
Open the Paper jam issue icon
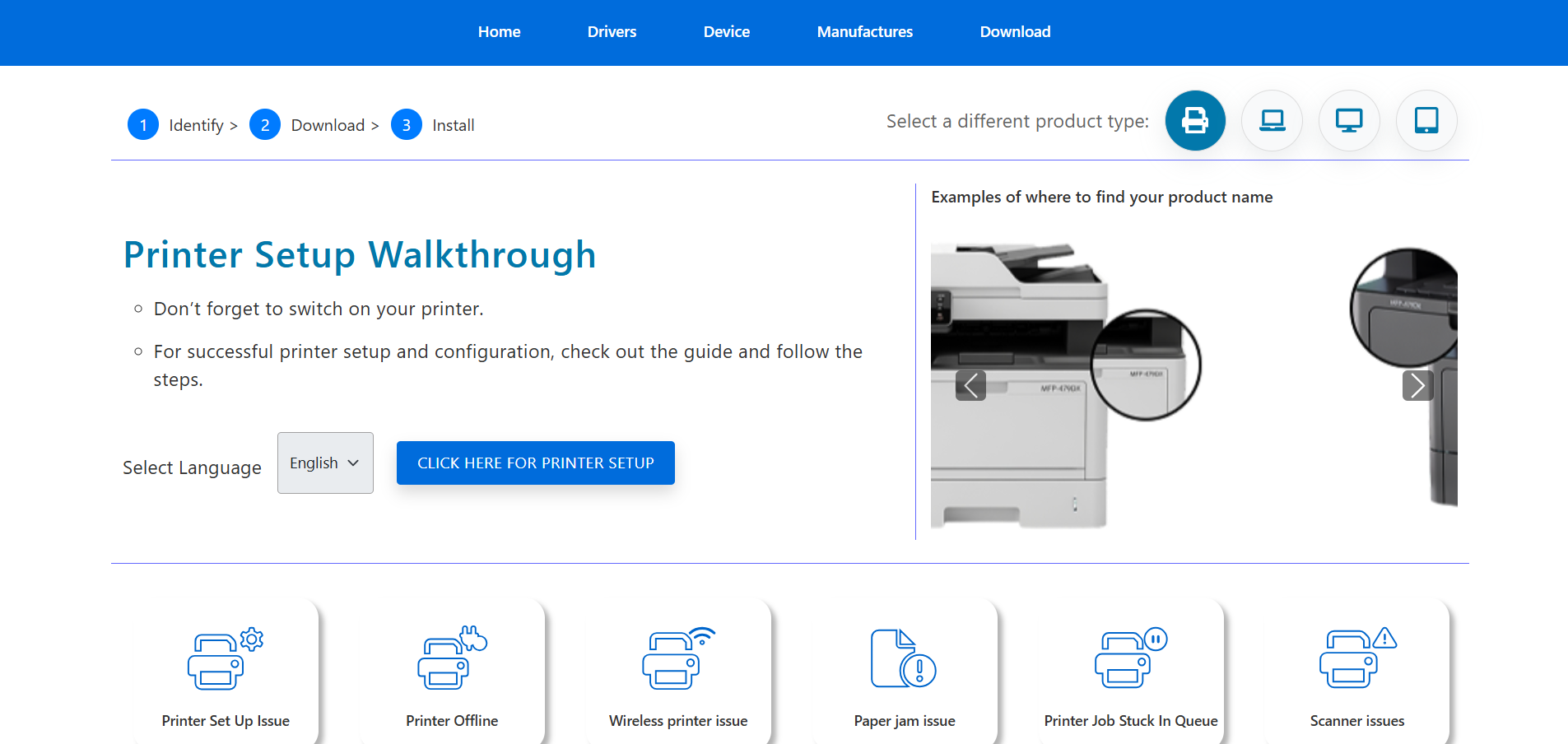(904, 658)
